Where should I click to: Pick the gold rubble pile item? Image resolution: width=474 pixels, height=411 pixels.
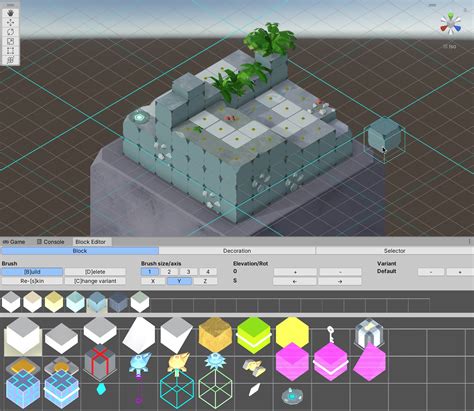pos(254,367)
